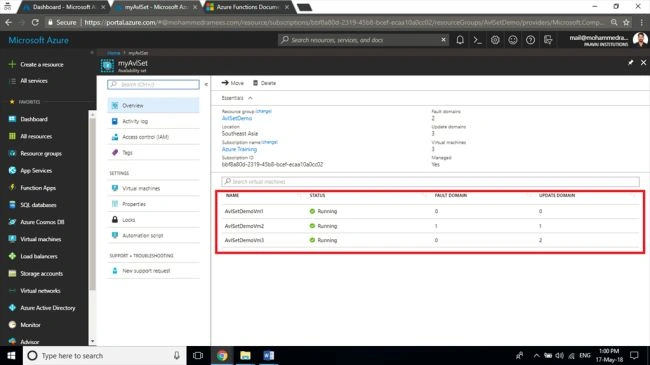
Task: Sort table by NAME column
Action: (x=232, y=195)
